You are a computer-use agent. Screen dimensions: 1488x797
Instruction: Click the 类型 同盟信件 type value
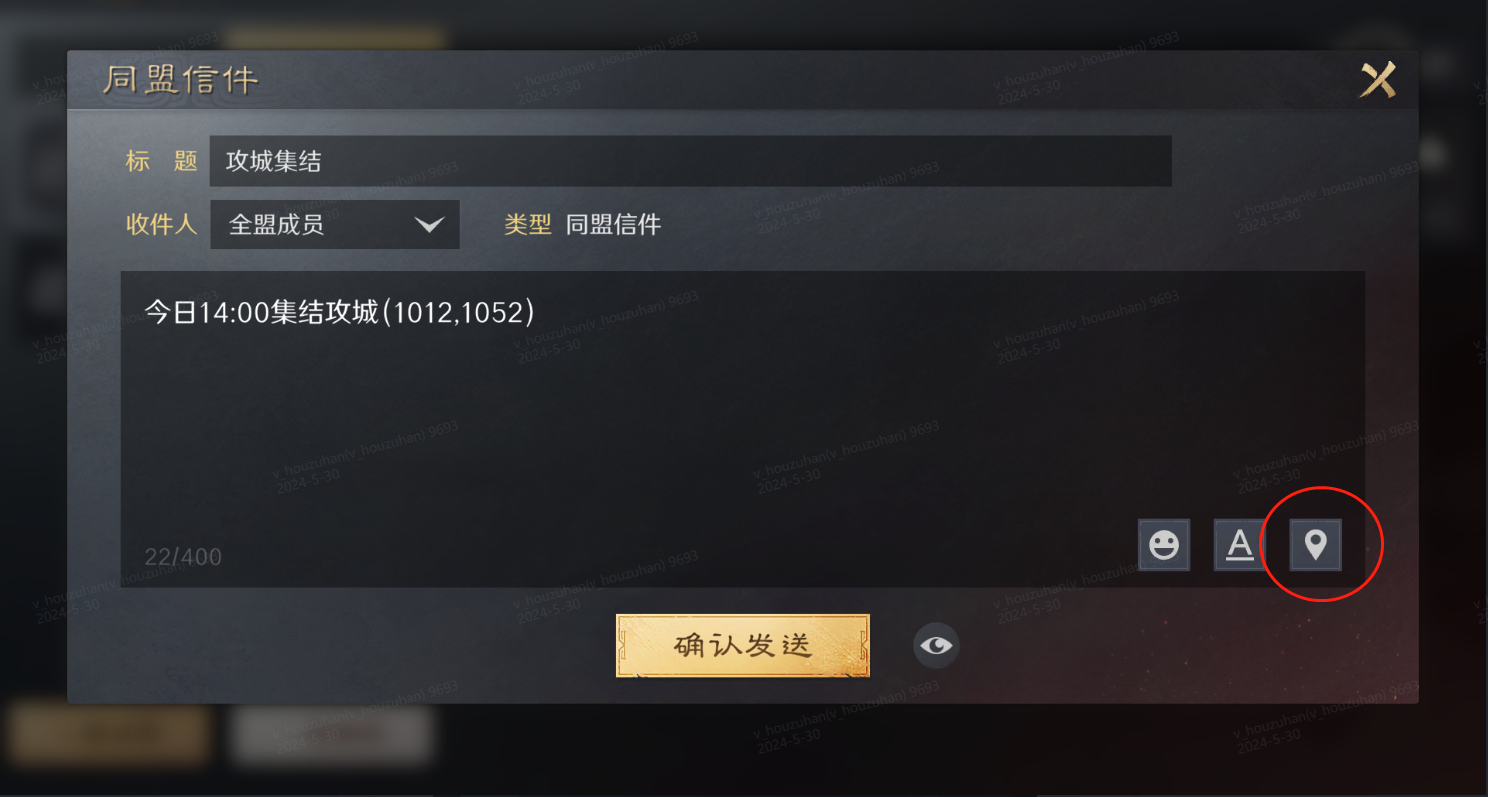(613, 224)
